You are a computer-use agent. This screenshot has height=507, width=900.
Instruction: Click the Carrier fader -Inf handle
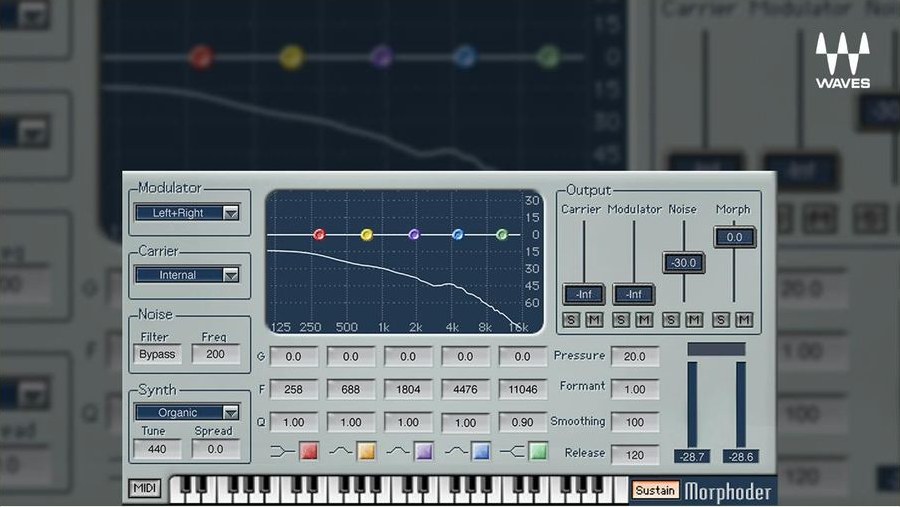coord(583,295)
